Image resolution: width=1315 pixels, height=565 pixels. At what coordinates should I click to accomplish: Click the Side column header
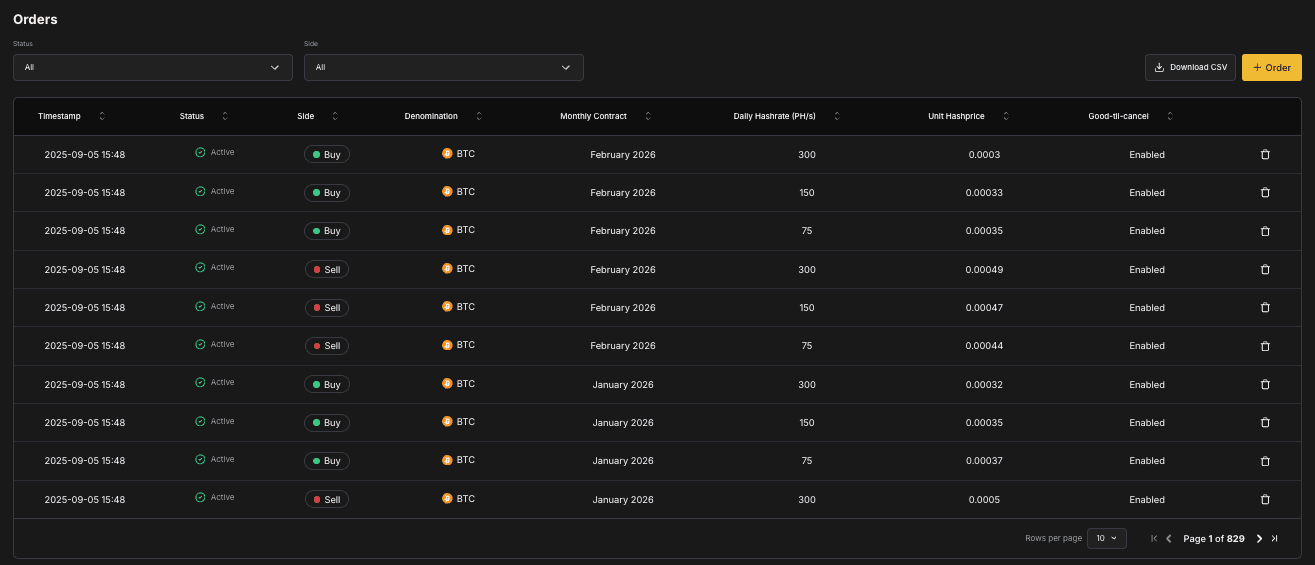[x=306, y=116]
